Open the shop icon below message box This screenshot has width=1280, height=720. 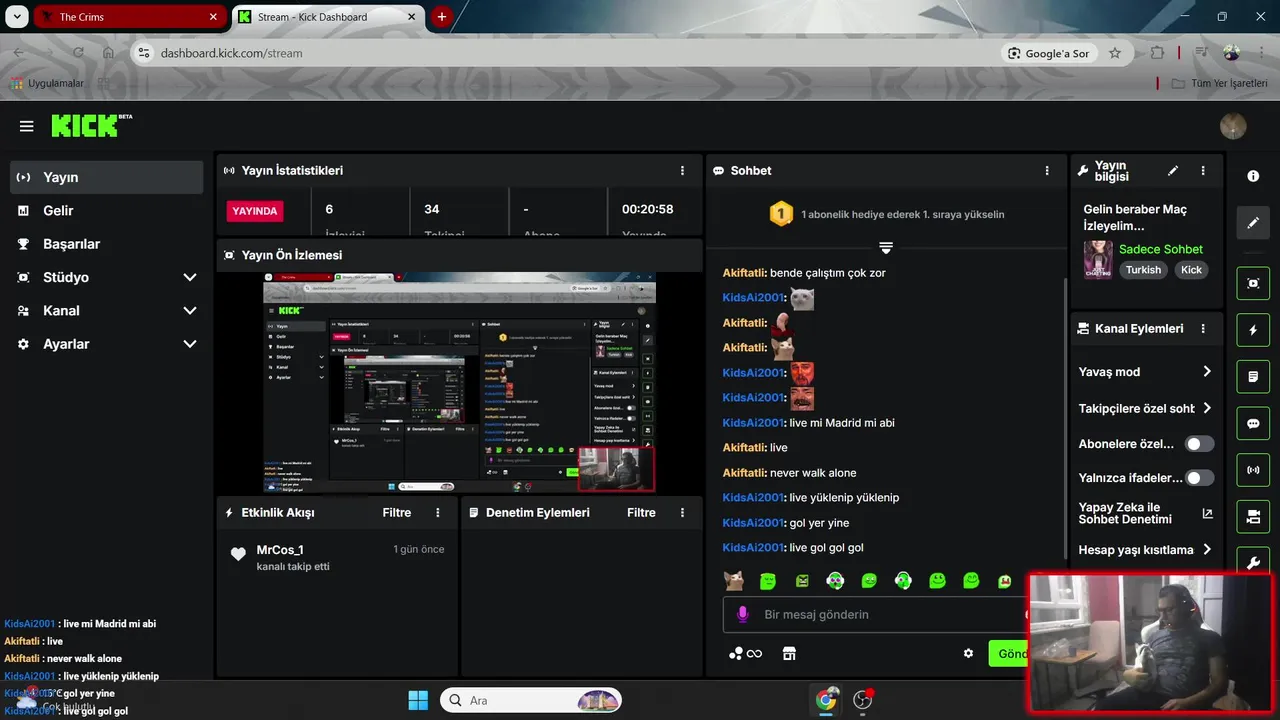click(789, 654)
